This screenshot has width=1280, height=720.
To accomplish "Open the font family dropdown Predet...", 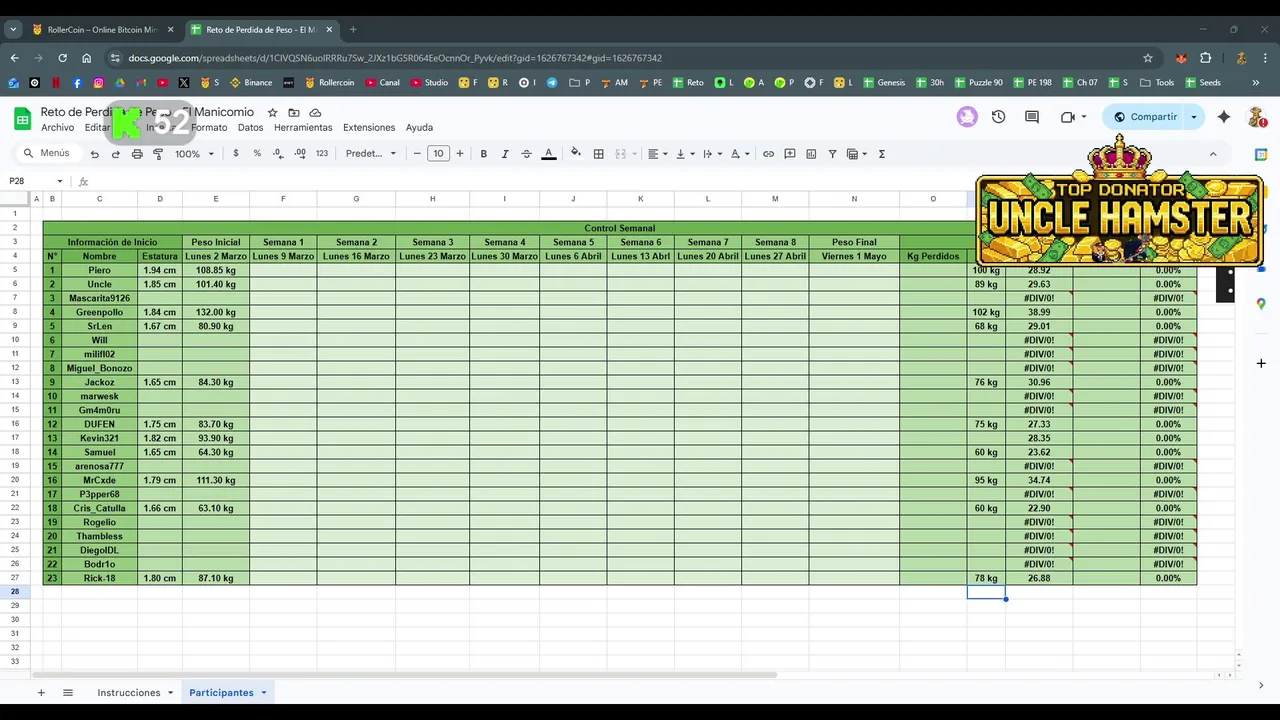I will [371, 154].
